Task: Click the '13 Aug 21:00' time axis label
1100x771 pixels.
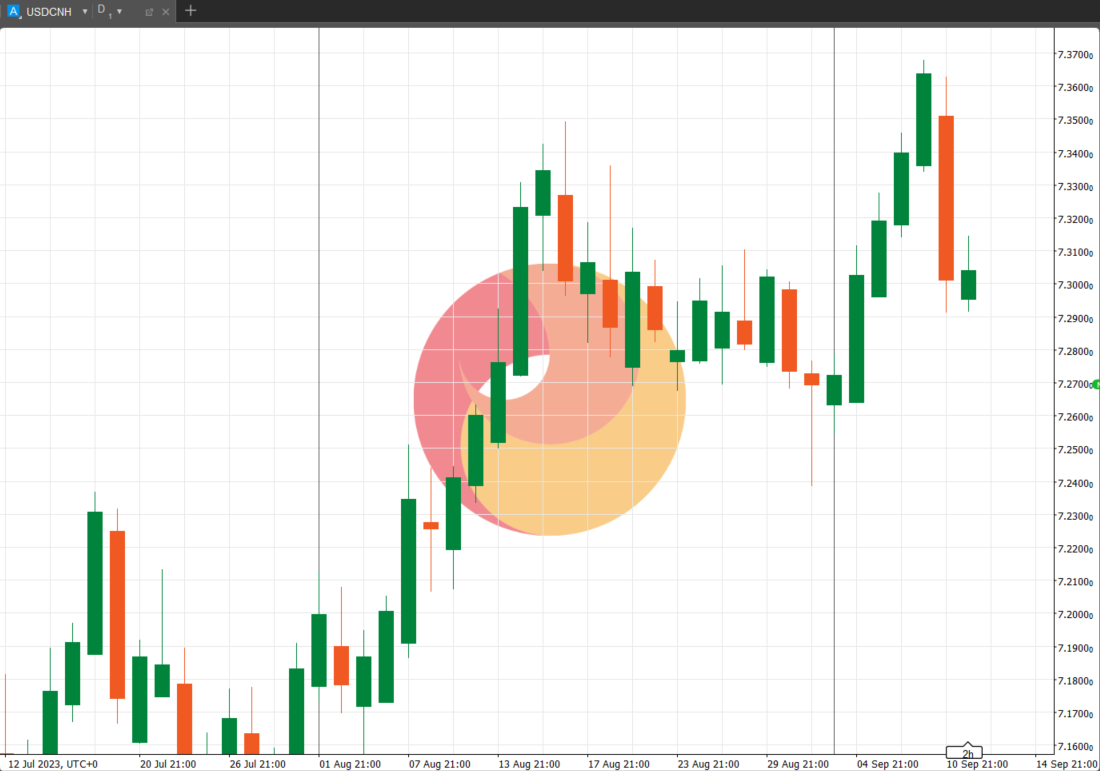Action: click(529, 764)
